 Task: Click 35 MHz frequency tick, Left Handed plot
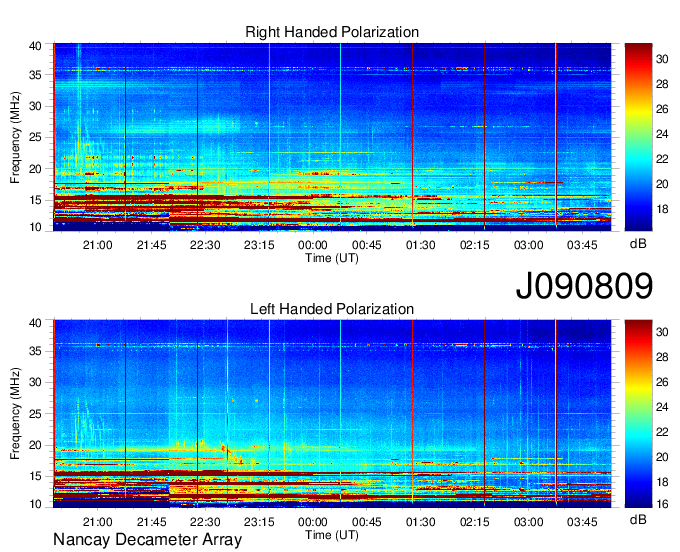coord(35,351)
